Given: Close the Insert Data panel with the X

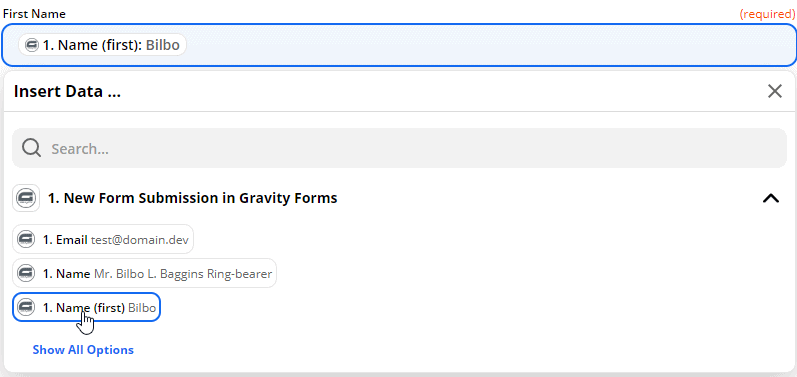Looking at the screenshot, I should click(775, 91).
